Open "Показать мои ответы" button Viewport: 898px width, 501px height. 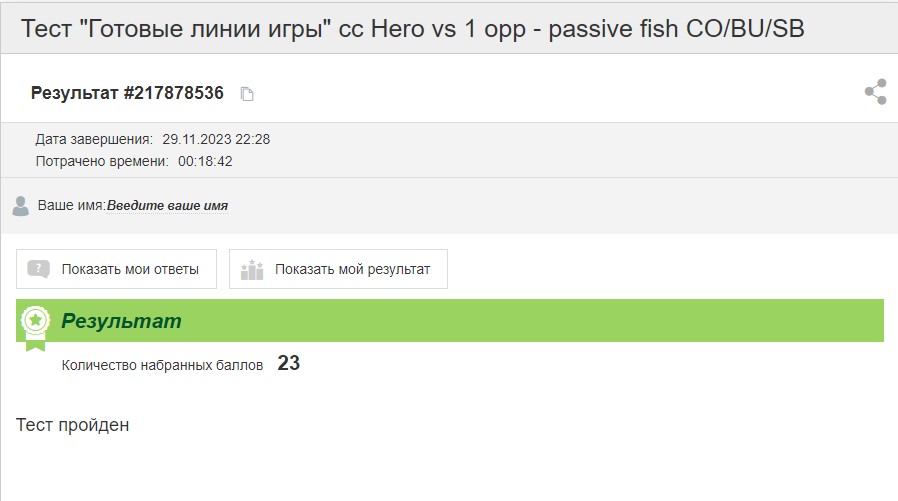(x=116, y=269)
